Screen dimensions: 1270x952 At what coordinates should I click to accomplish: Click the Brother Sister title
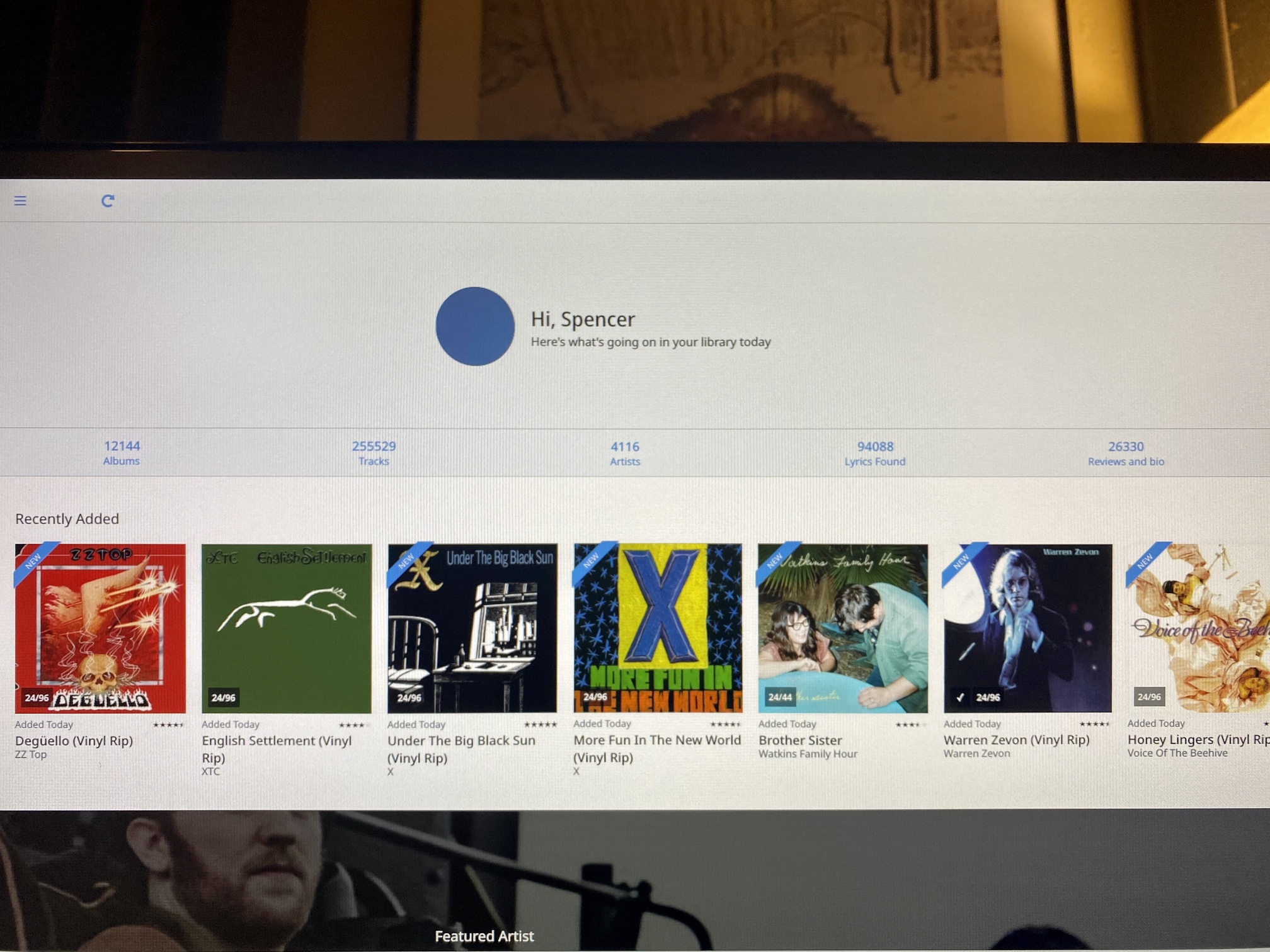800,740
